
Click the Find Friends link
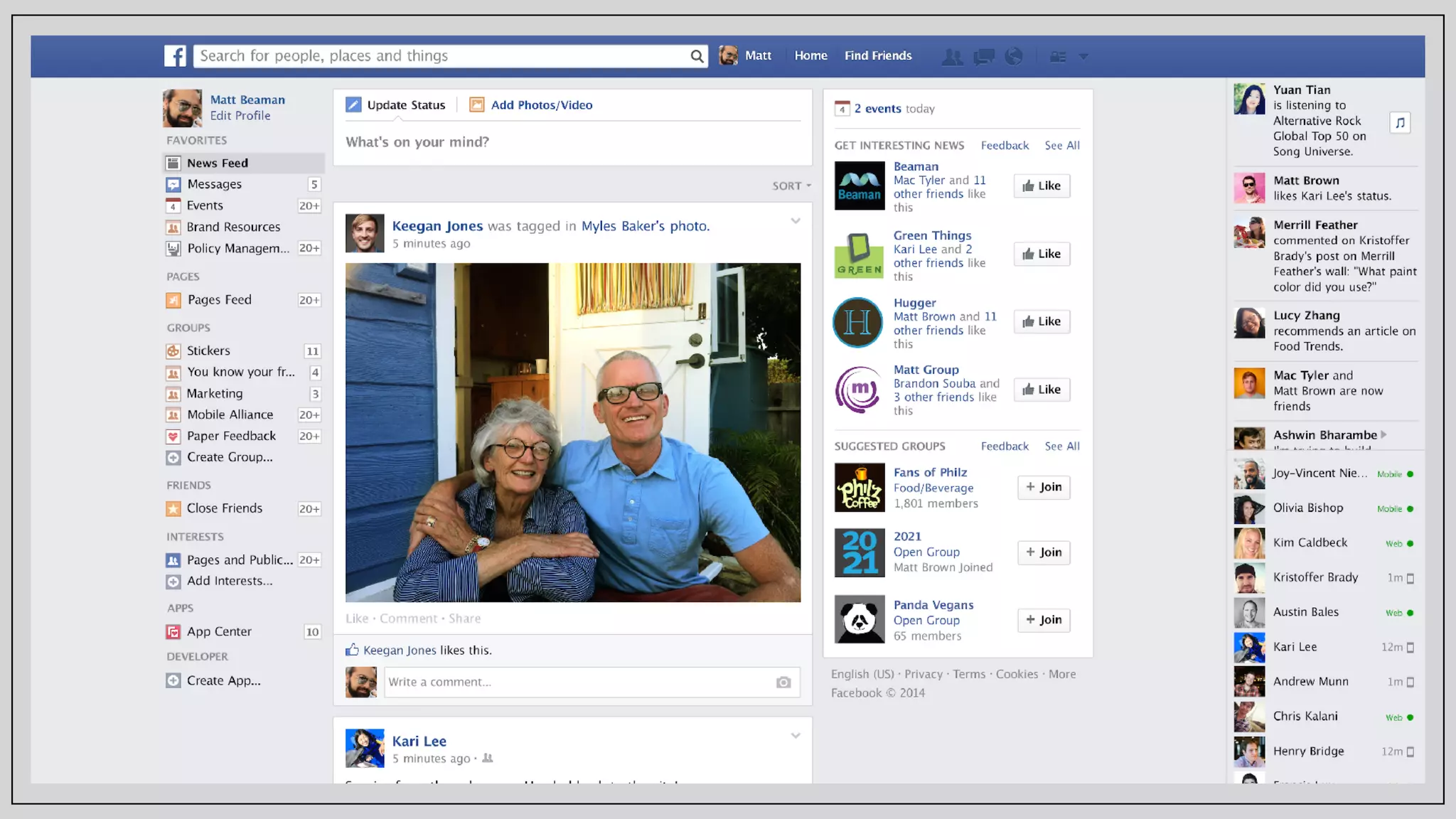(x=878, y=55)
